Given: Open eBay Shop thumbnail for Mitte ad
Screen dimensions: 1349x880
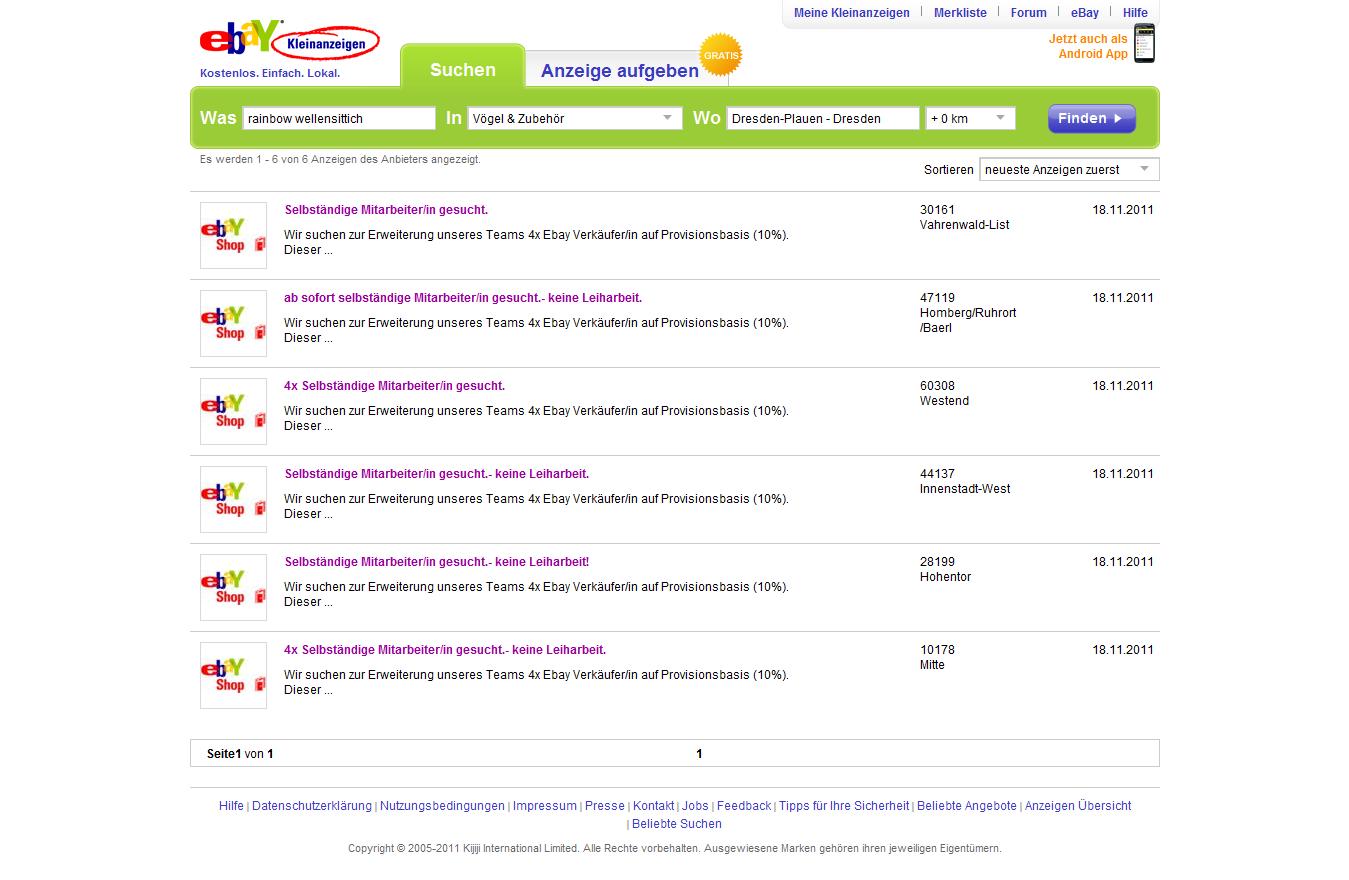Looking at the screenshot, I should point(233,675).
